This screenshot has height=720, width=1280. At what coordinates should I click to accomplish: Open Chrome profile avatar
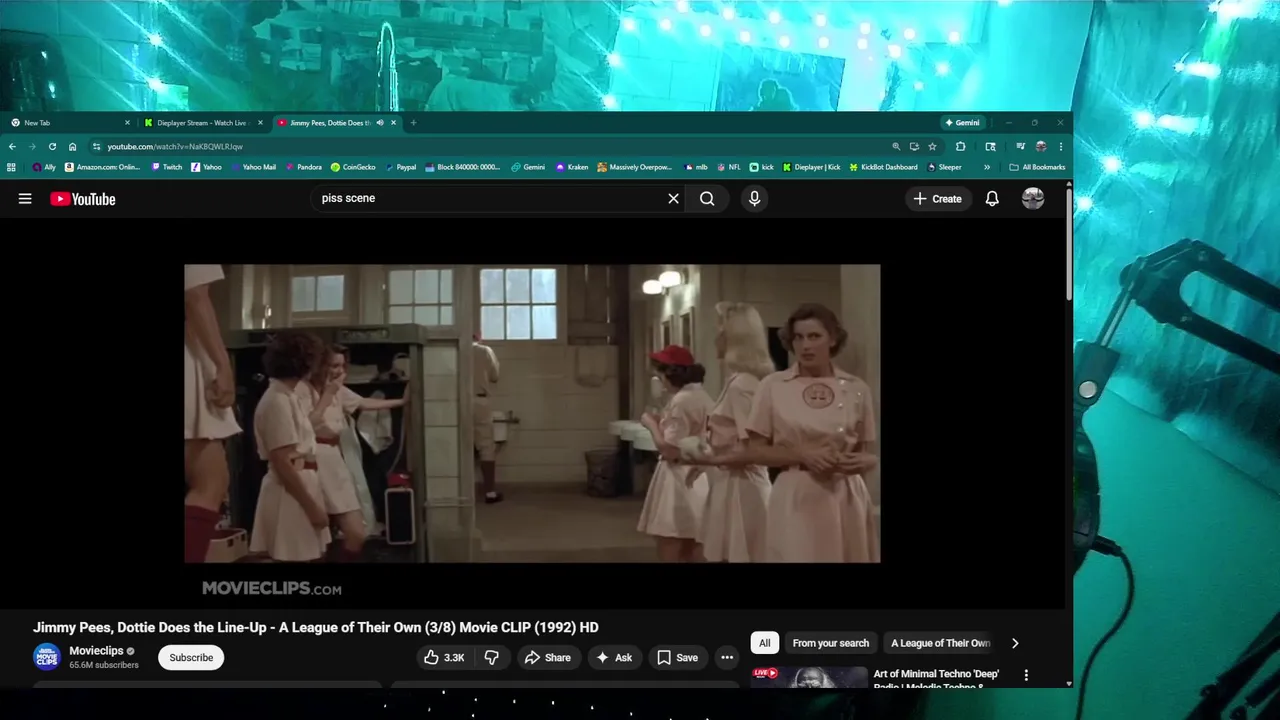tap(1041, 147)
